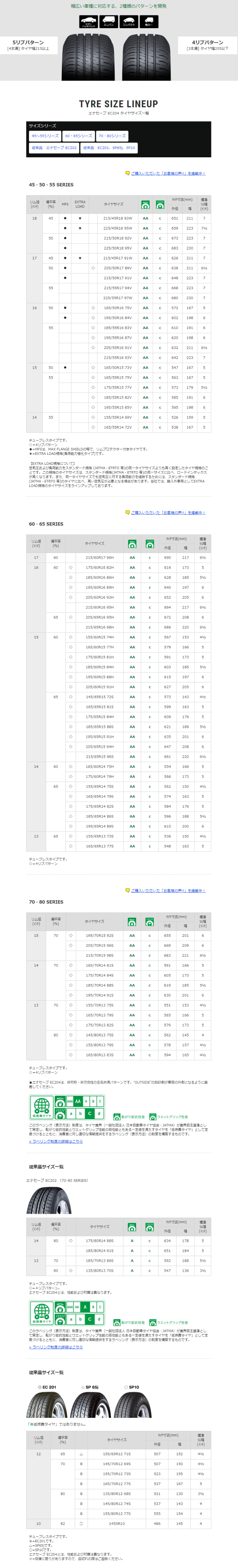Click the 45 · 50 · 55 SERIES heading

(51, 184)
